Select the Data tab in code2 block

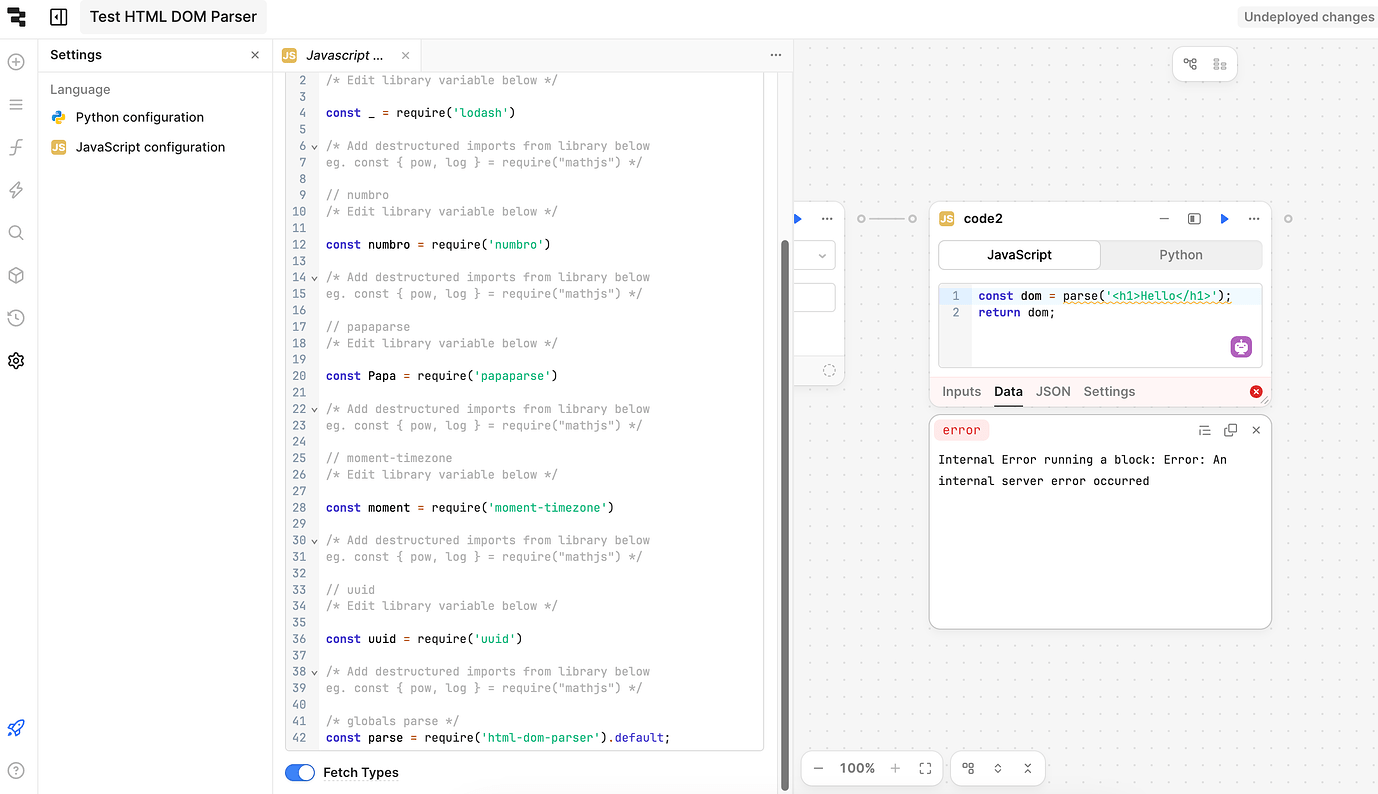point(1008,392)
